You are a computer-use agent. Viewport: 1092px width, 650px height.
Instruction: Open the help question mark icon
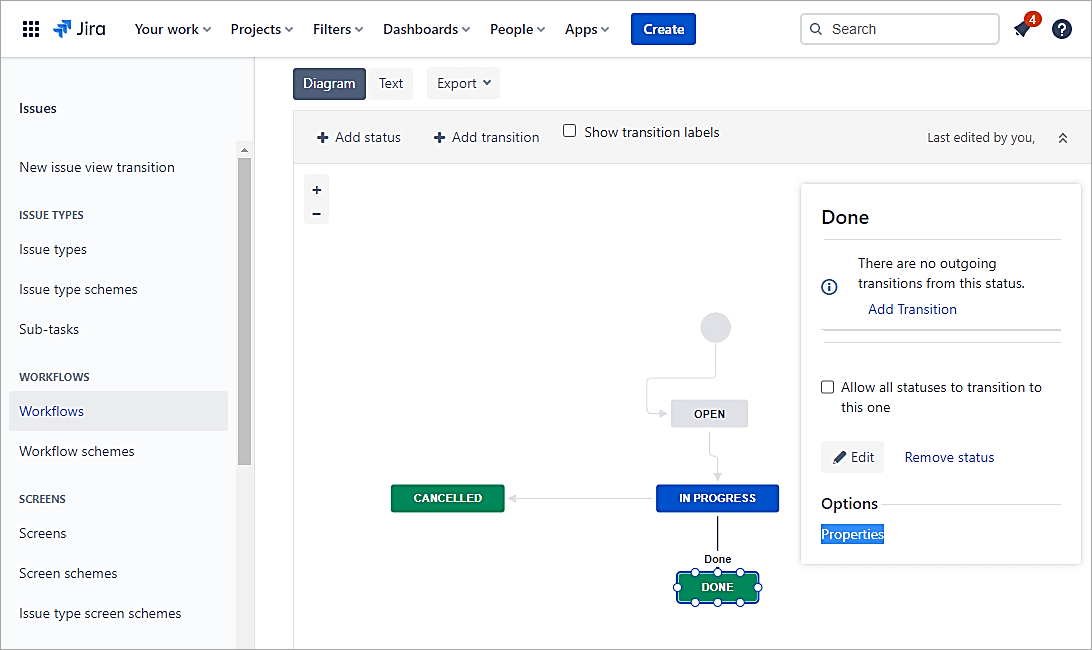pyautogui.click(x=1062, y=29)
